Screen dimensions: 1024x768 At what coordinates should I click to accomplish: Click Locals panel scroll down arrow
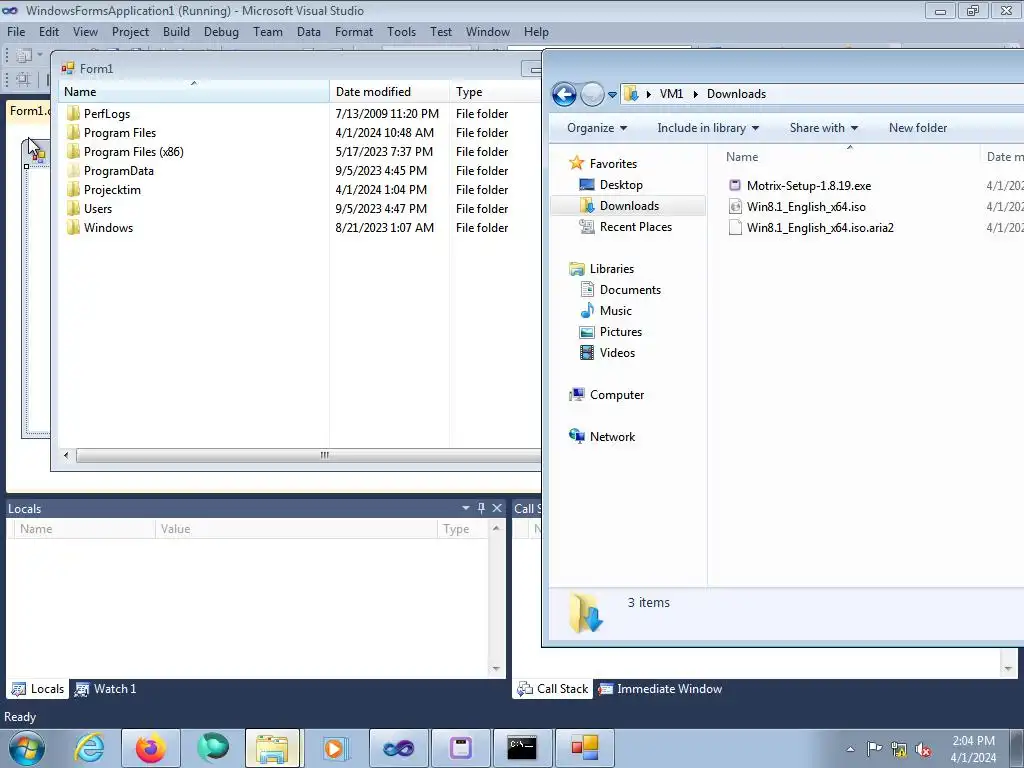tap(496, 668)
